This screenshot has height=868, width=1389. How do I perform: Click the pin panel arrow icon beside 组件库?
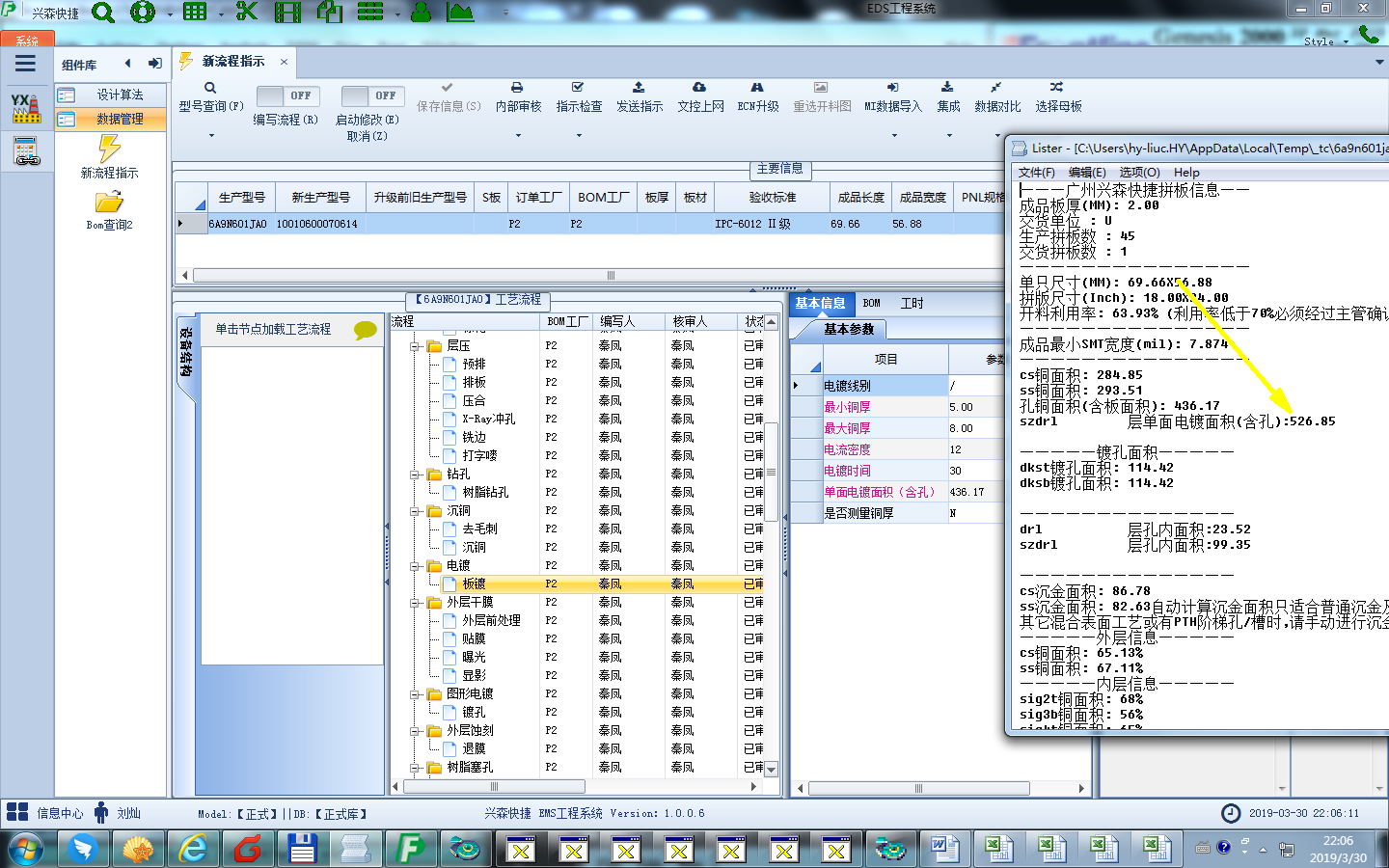(154, 64)
